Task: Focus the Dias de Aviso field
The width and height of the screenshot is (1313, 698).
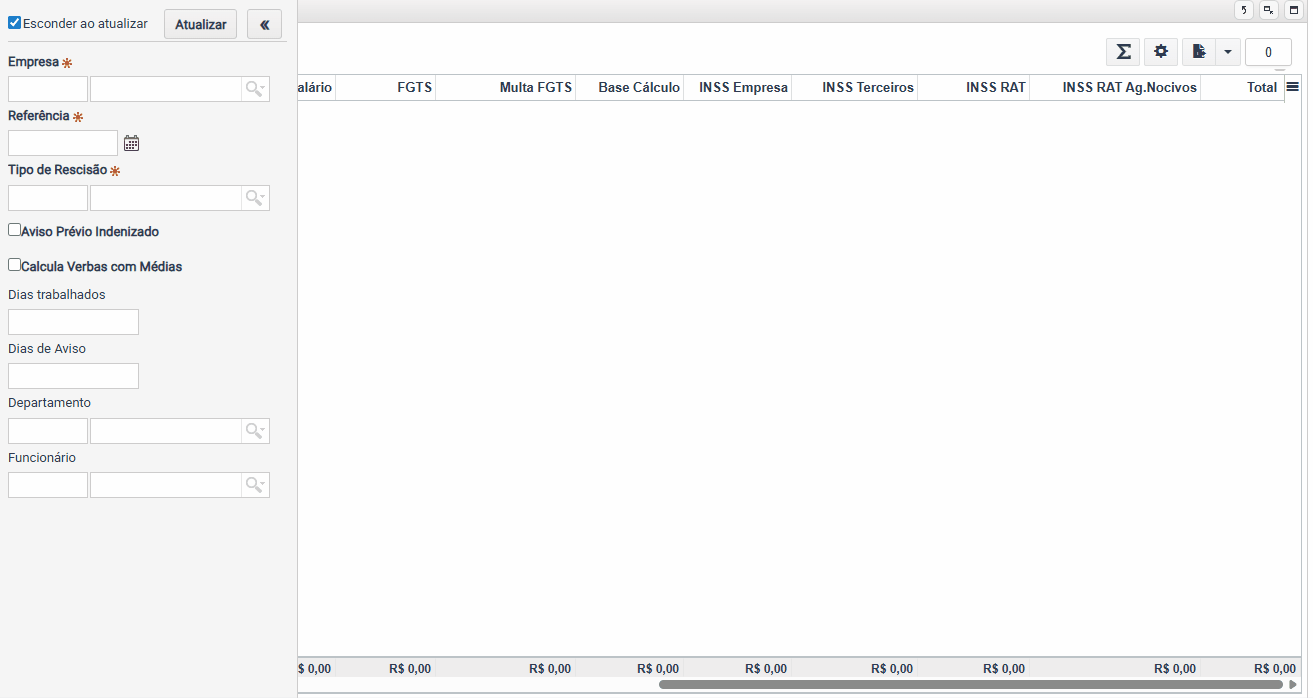Action: [73, 376]
